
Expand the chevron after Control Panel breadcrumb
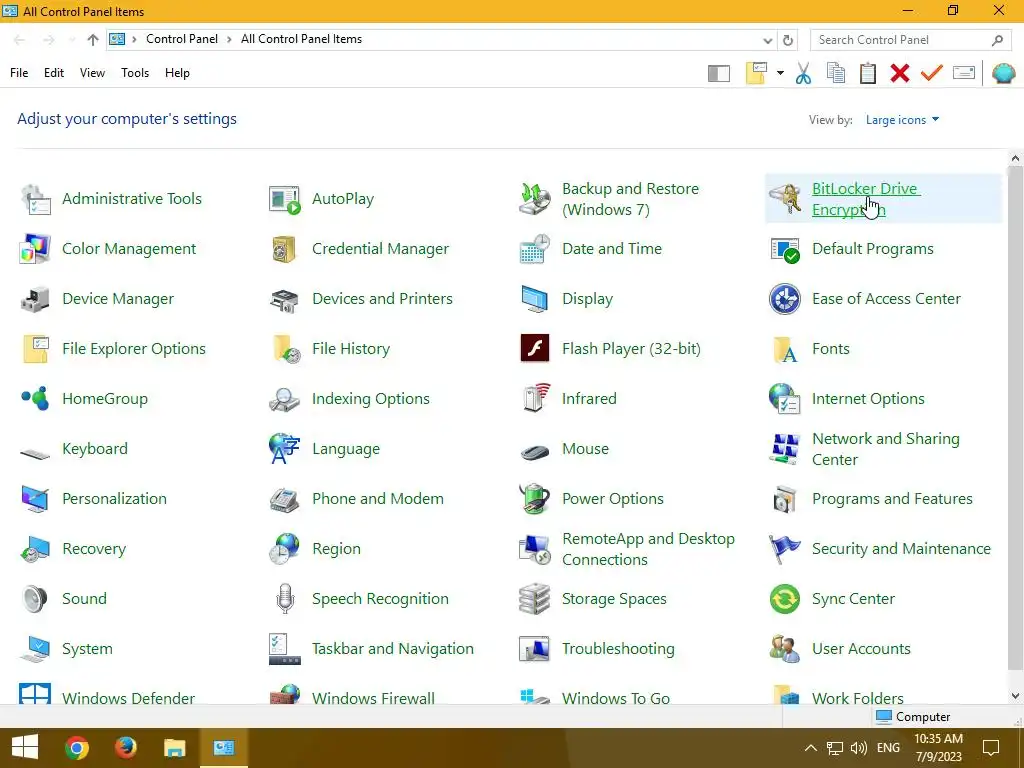(229, 39)
